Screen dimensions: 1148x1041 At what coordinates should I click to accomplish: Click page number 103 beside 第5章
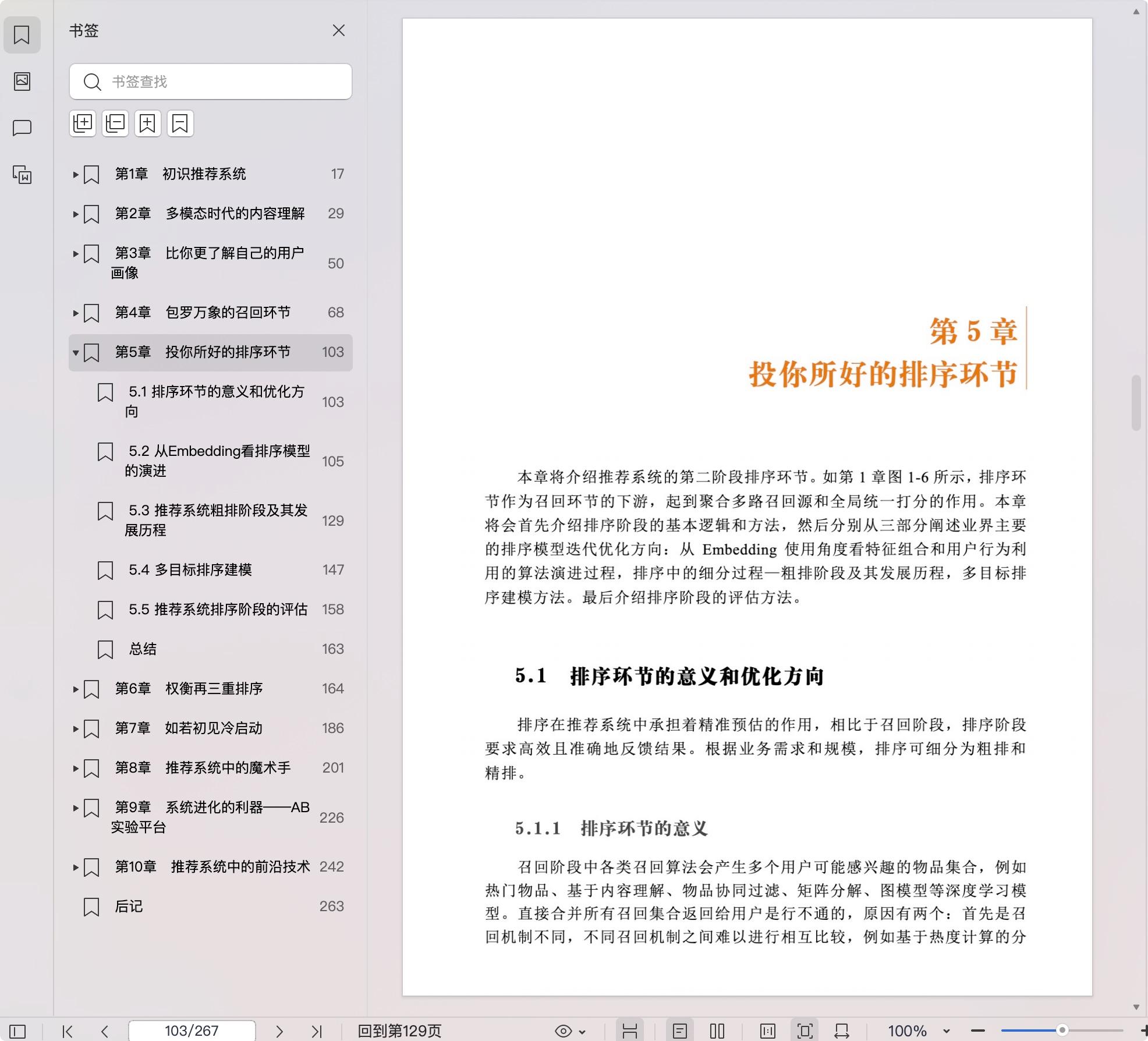click(333, 352)
